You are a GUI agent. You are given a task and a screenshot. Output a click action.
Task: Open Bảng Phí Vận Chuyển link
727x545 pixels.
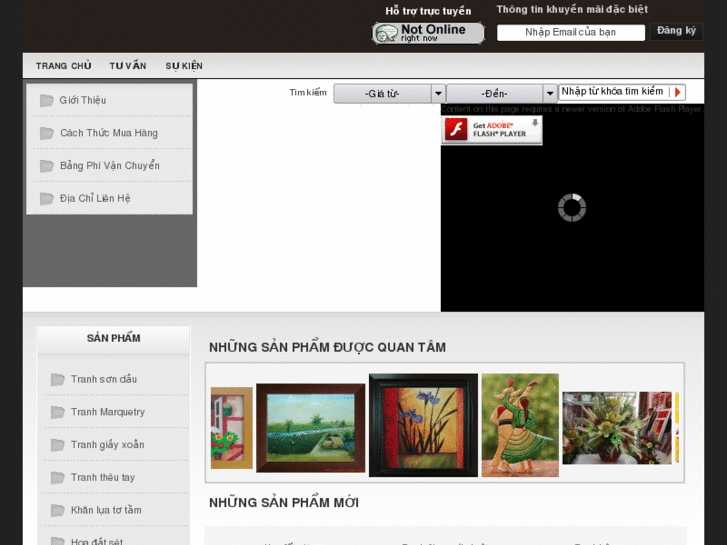[x=110, y=166]
